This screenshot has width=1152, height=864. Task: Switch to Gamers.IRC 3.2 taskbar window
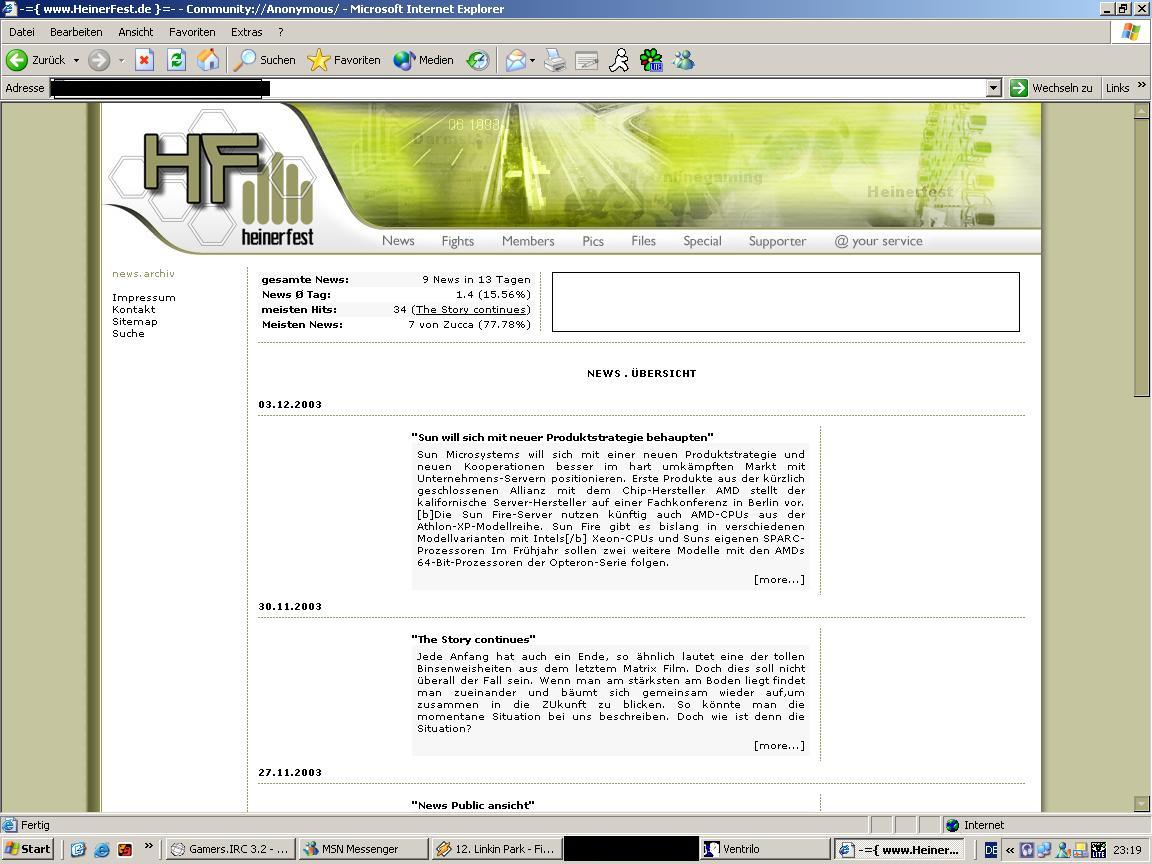[x=231, y=849]
